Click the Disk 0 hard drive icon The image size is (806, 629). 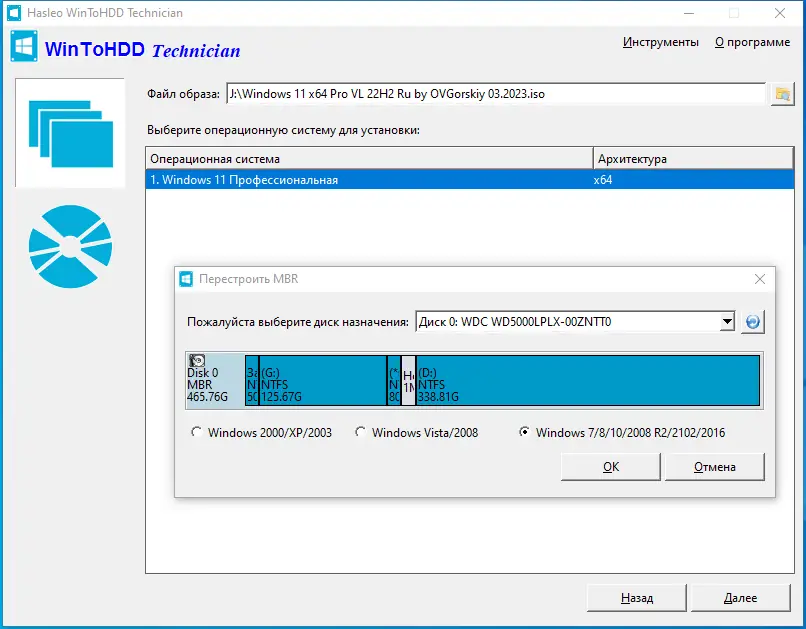[x=196, y=361]
